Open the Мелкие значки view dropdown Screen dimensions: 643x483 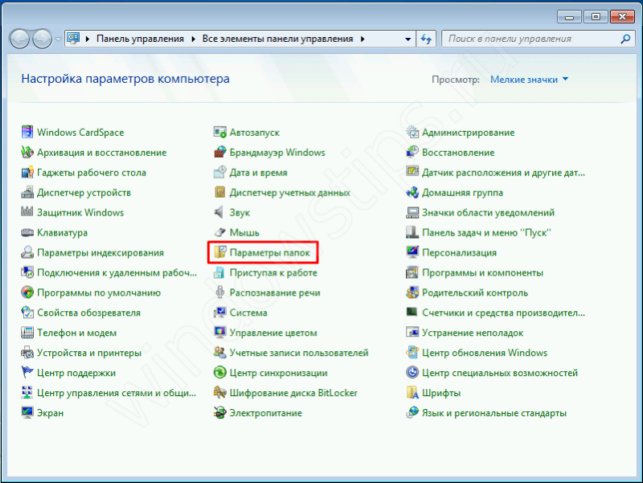tap(529, 79)
